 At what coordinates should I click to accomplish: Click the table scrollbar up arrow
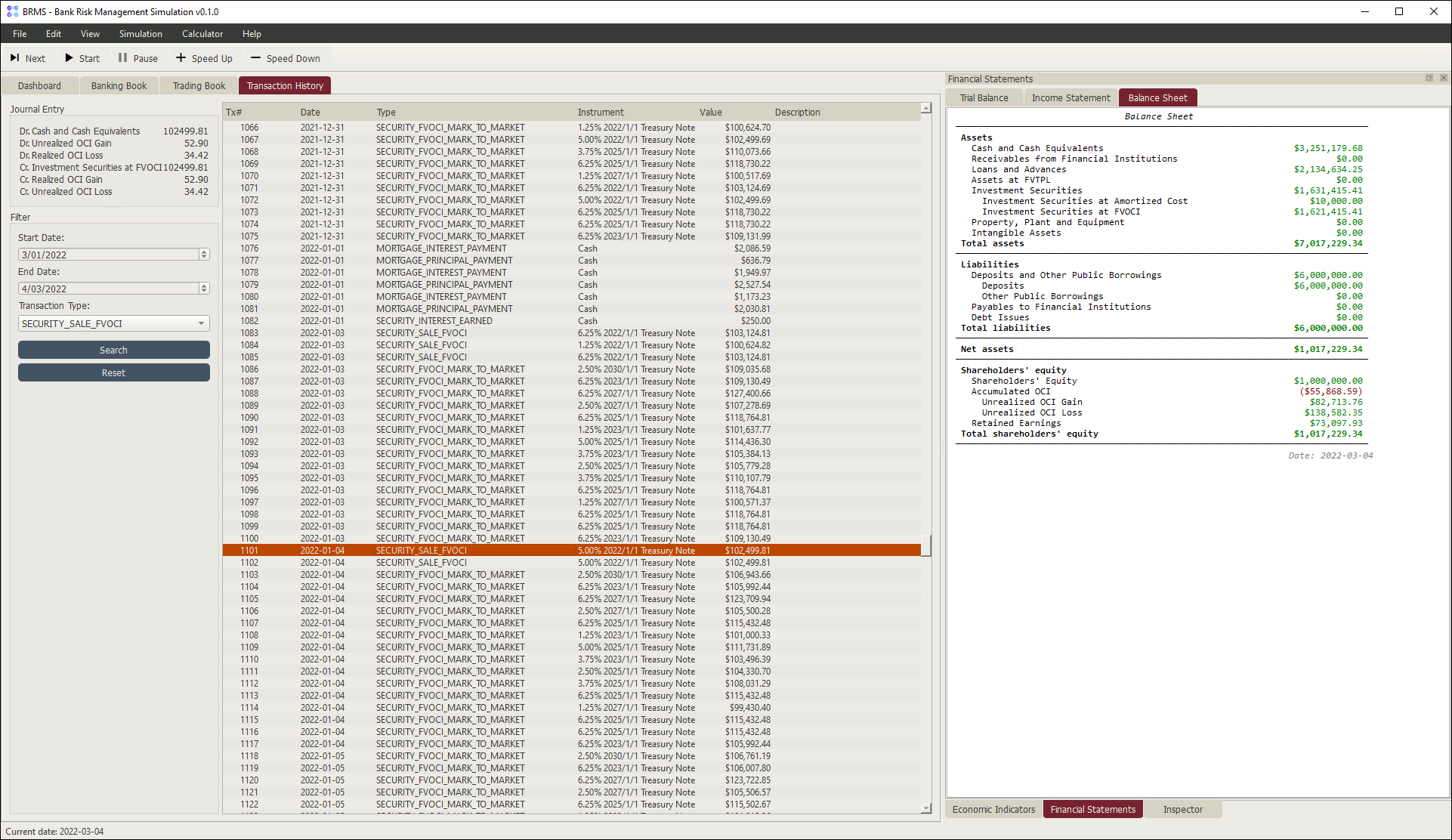coord(926,109)
